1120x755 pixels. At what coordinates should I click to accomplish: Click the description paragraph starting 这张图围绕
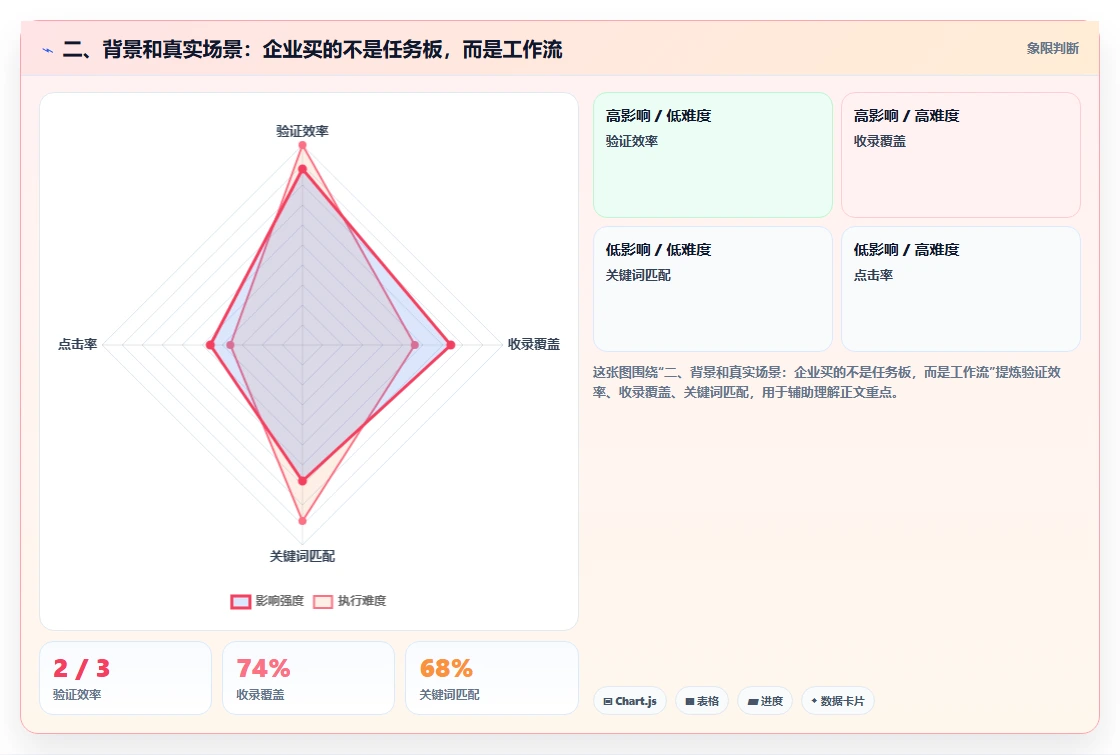pyautogui.click(x=826, y=382)
